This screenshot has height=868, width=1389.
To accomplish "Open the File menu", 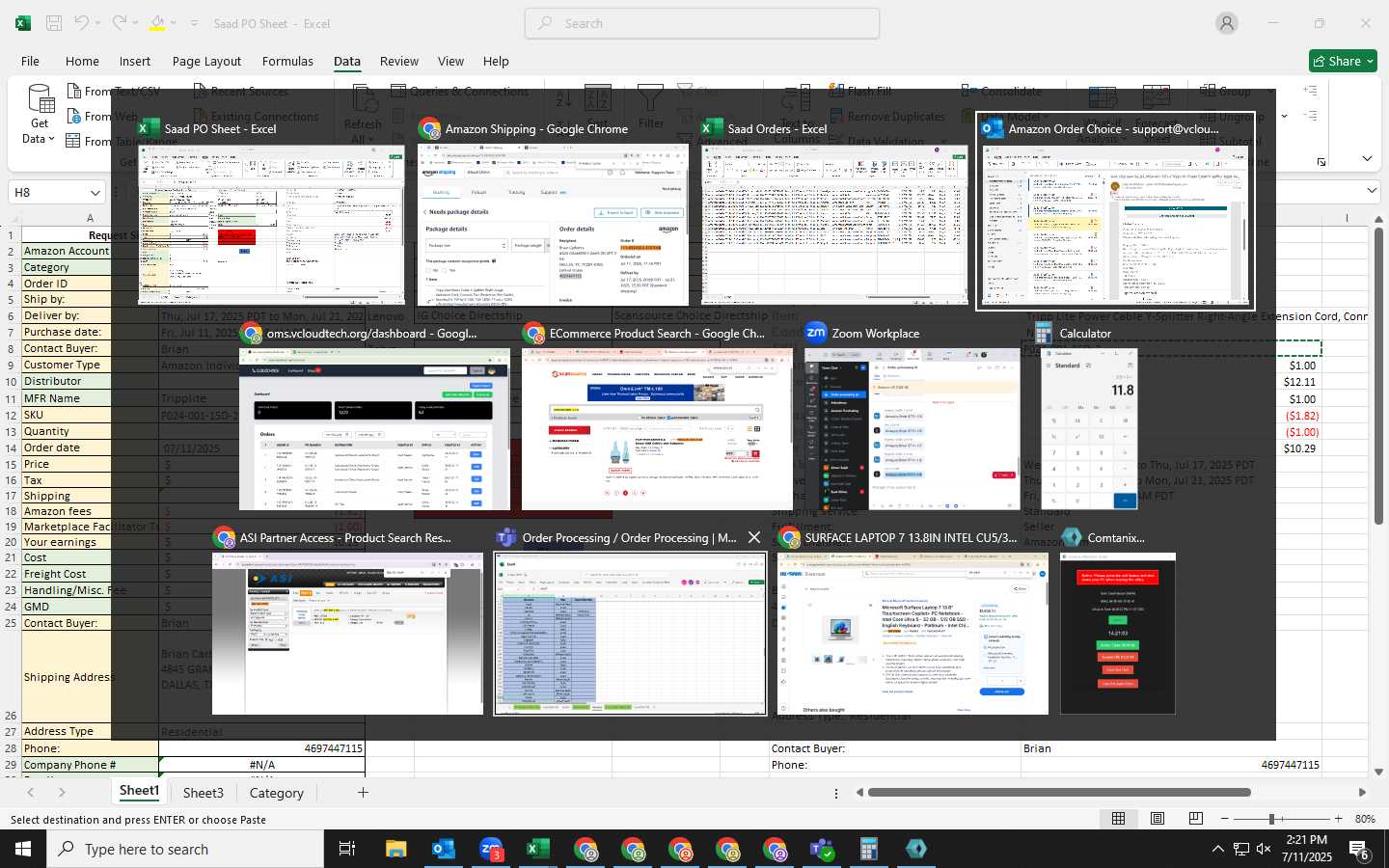I will pyautogui.click(x=30, y=61).
